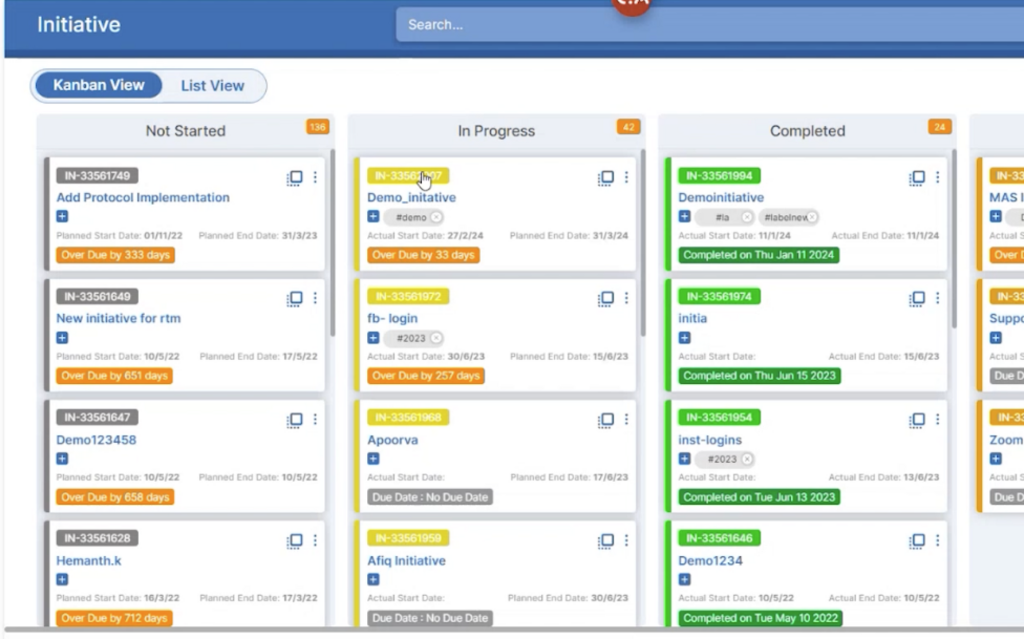
Task: Expand the options menu on fb- login card
Action: point(627,298)
